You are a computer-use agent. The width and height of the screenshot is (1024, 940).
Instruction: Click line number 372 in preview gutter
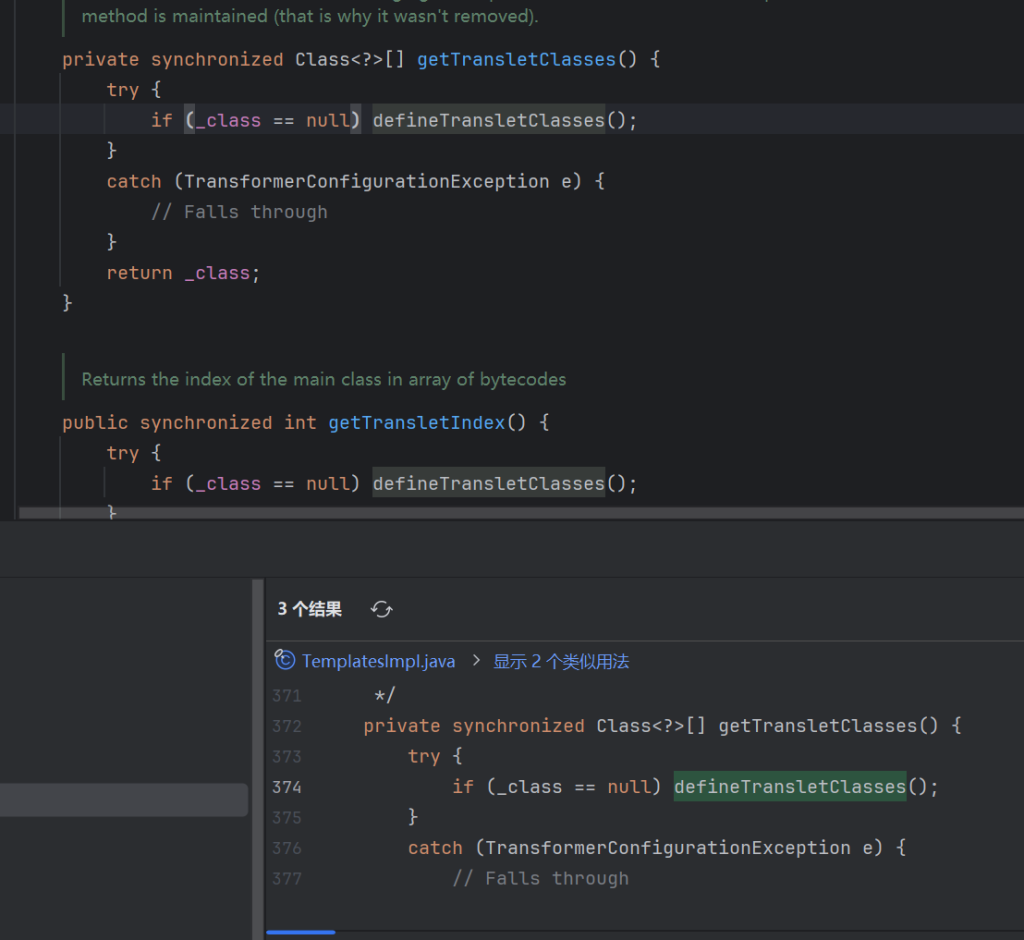pyautogui.click(x=286, y=726)
